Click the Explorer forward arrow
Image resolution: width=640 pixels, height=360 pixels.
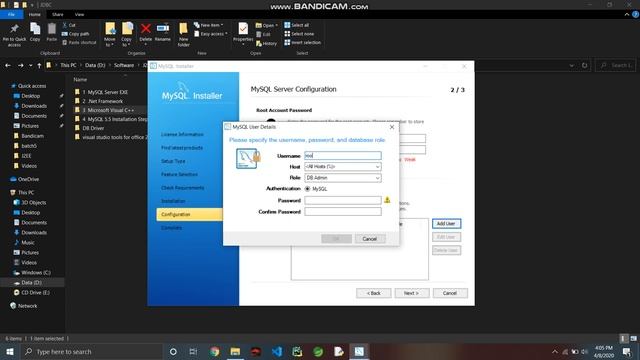point(20,65)
